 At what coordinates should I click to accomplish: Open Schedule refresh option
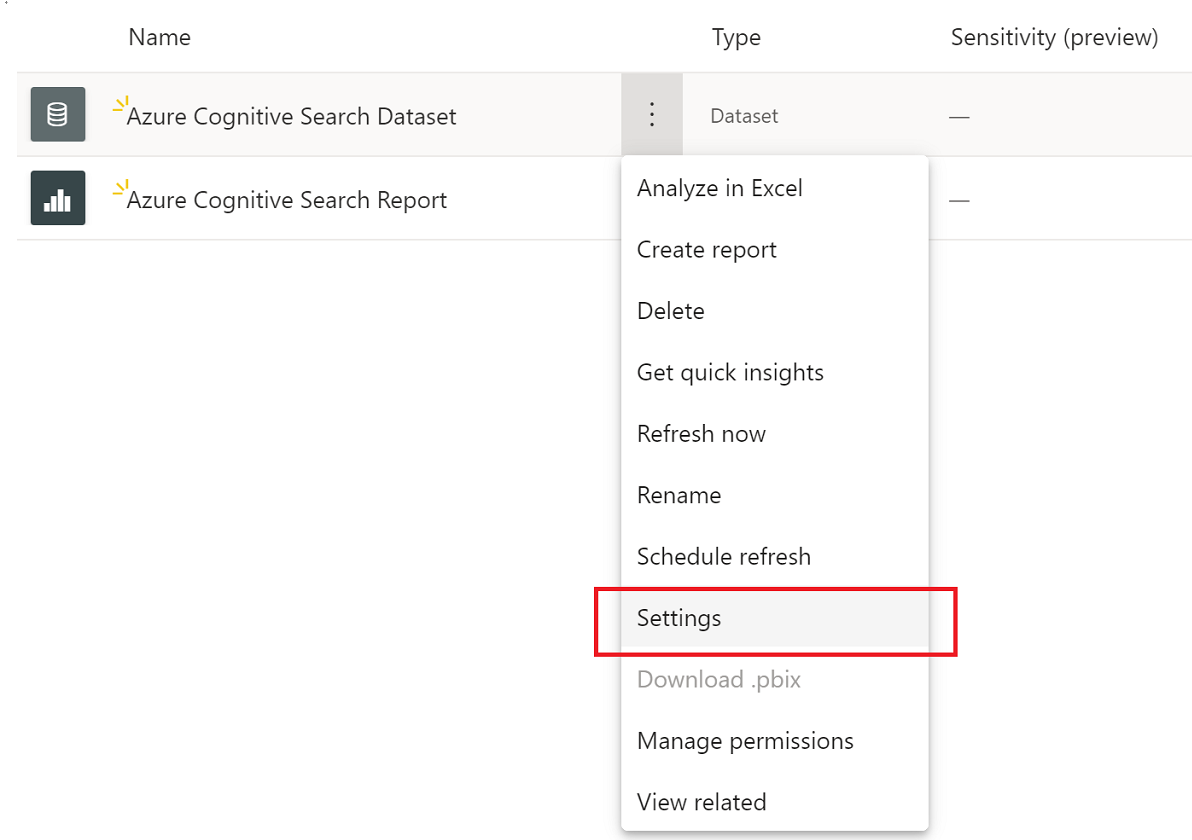[724, 557]
